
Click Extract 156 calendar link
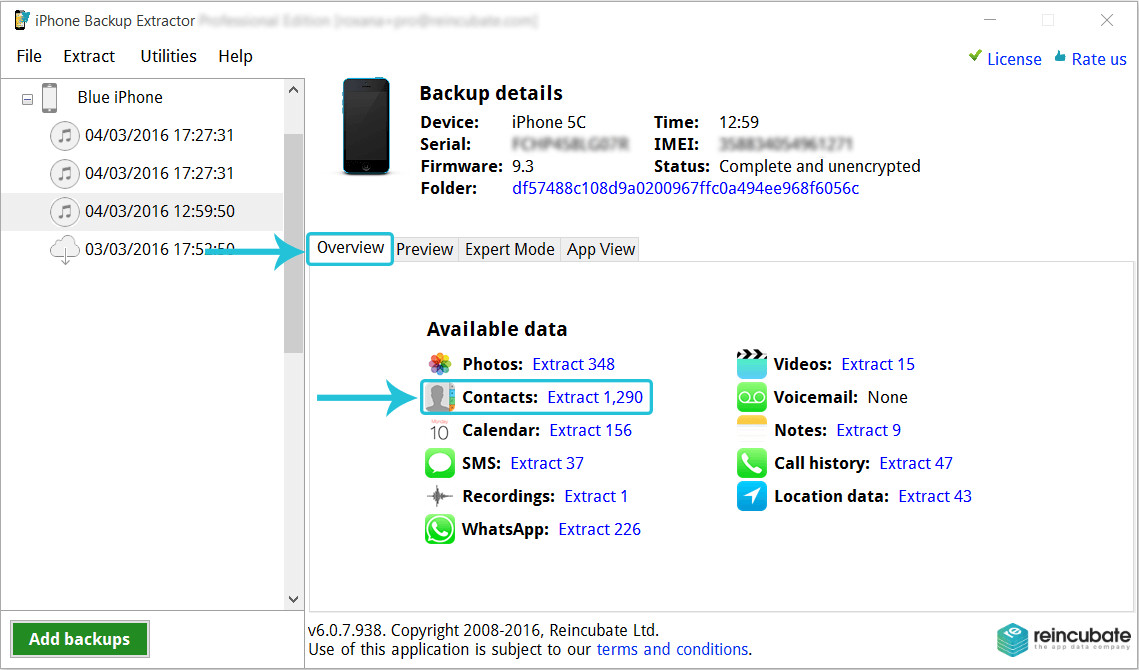pos(591,430)
